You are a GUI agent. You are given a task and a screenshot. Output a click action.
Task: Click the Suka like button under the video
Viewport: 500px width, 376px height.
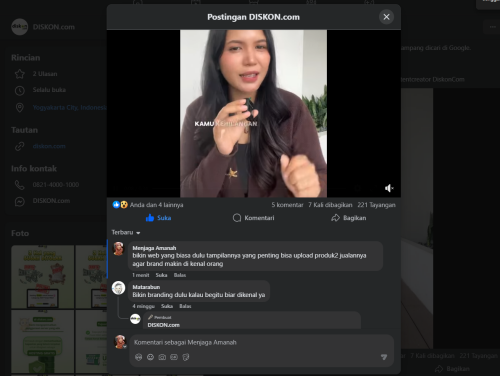click(158, 218)
